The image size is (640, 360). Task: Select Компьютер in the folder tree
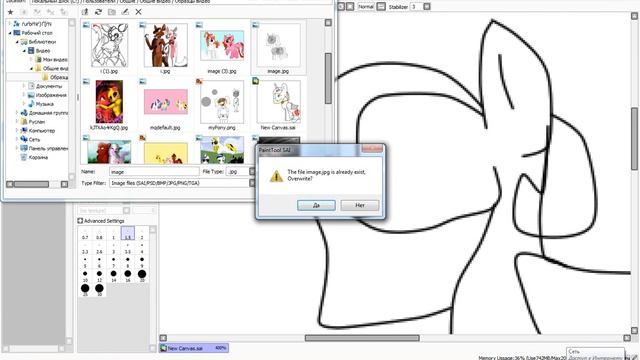click(x=42, y=131)
